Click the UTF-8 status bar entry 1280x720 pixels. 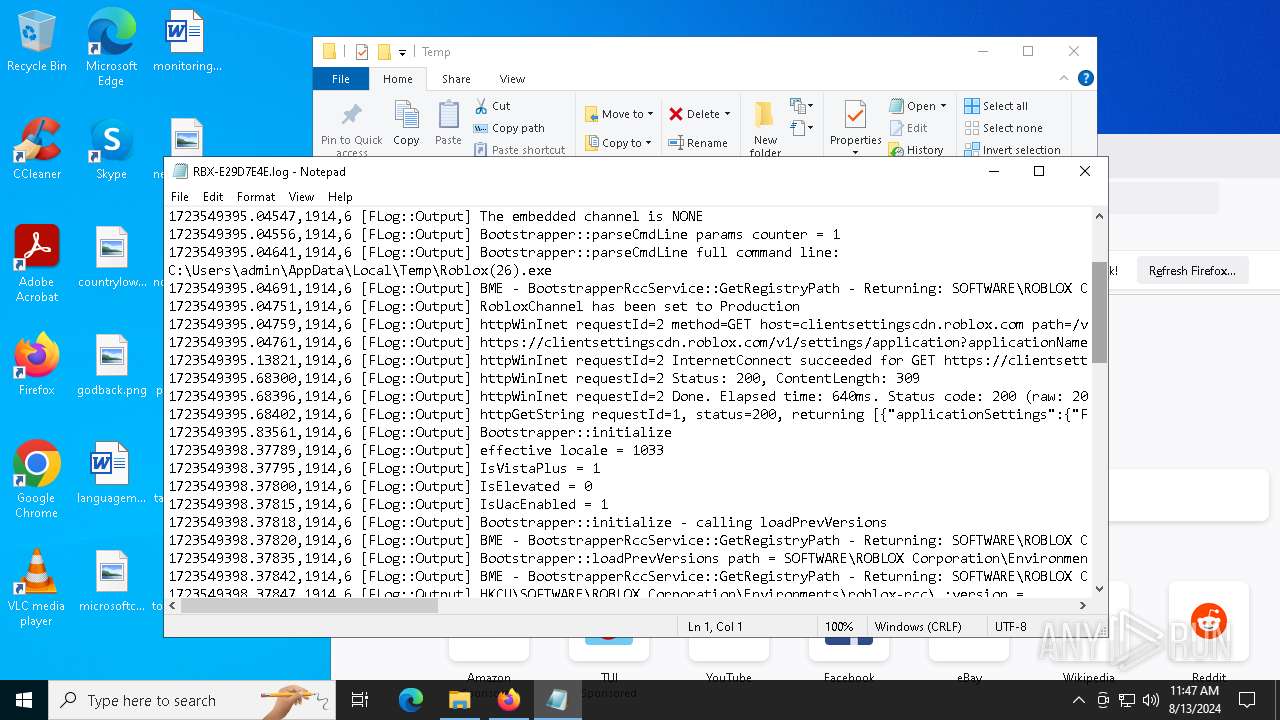coord(1011,627)
